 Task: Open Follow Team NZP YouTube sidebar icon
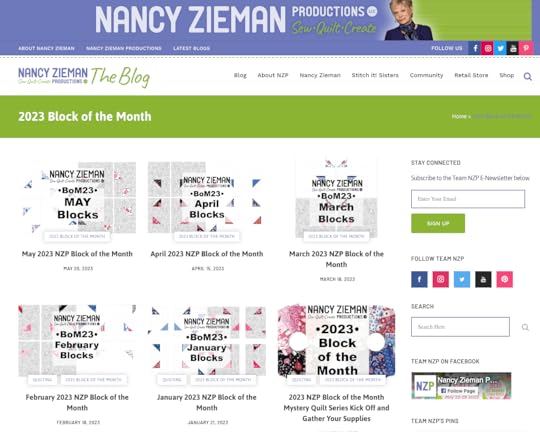pyautogui.click(x=483, y=279)
